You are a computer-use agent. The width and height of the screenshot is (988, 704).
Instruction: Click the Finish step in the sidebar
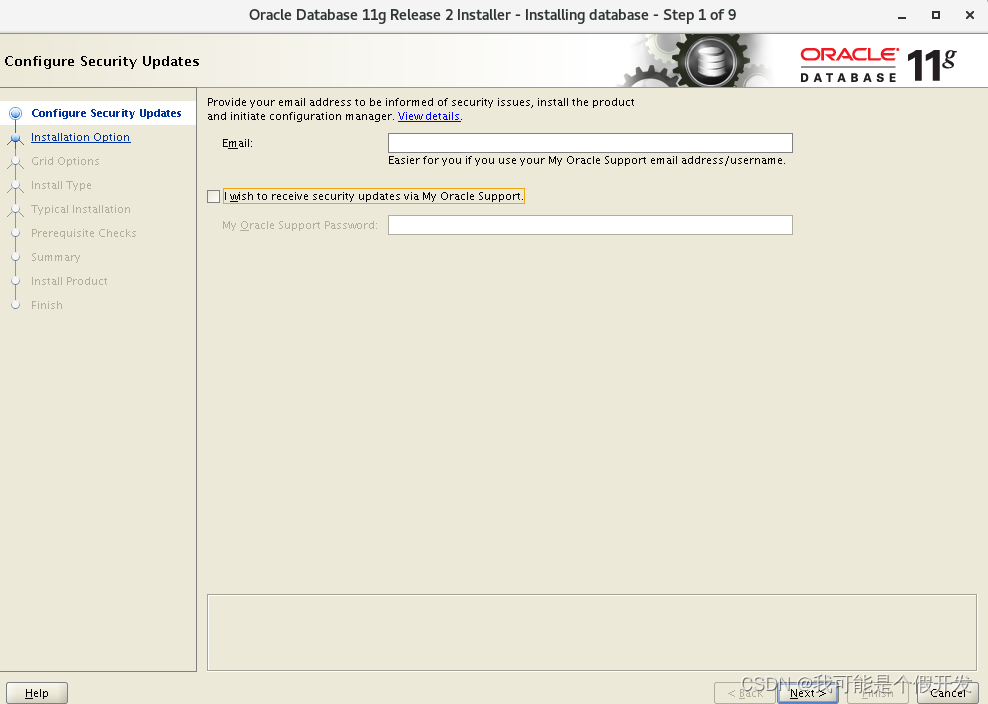tap(47, 304)
